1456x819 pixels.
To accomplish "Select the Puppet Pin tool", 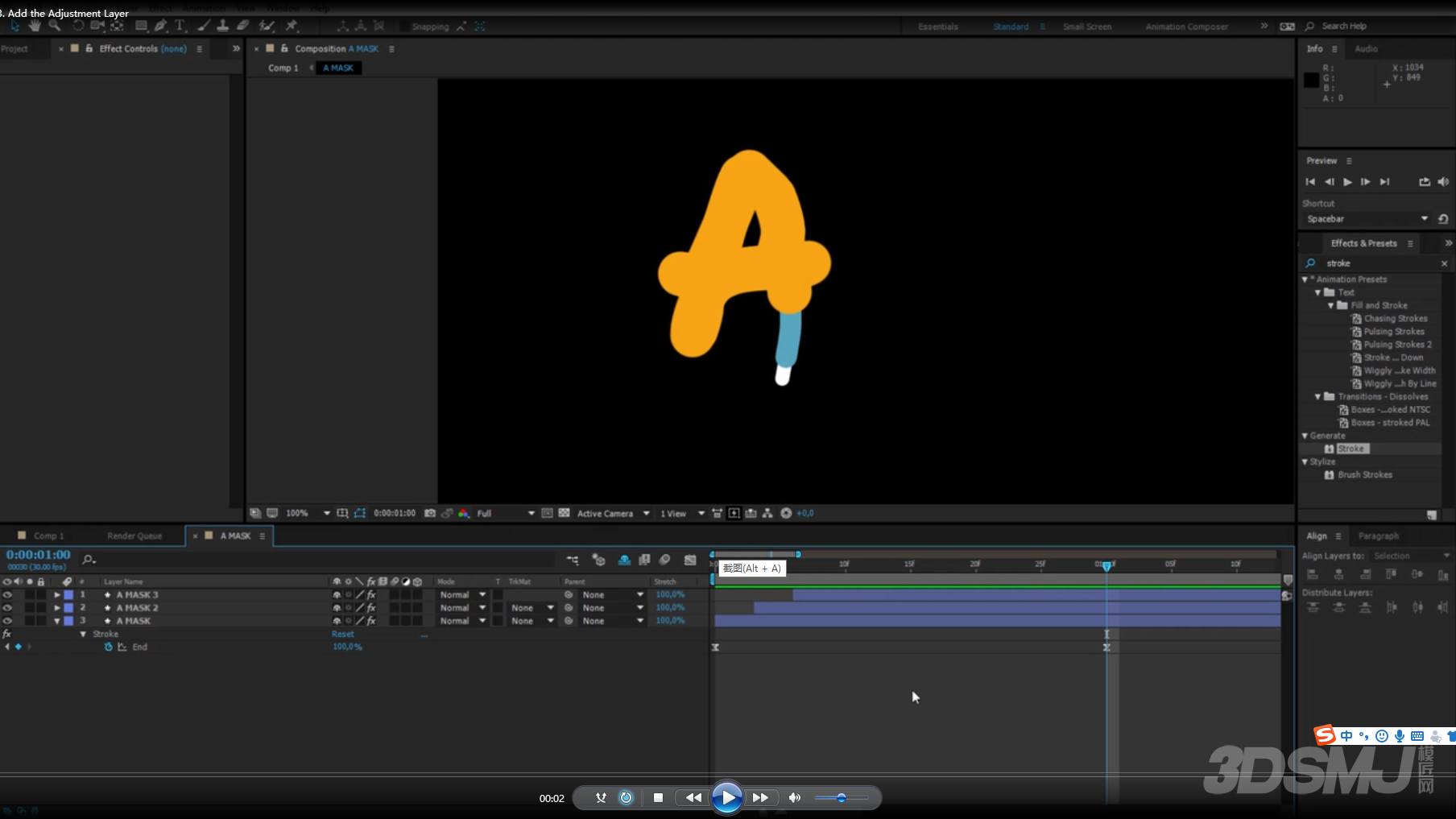I will [292, 26].
